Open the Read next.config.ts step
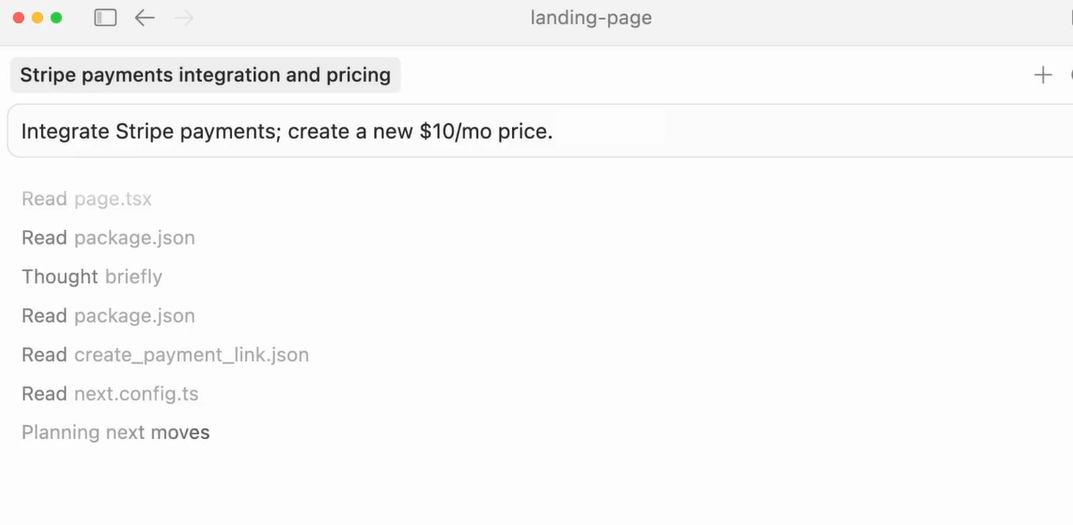This screenshot has height=525, width=1073. click(110, 394)
